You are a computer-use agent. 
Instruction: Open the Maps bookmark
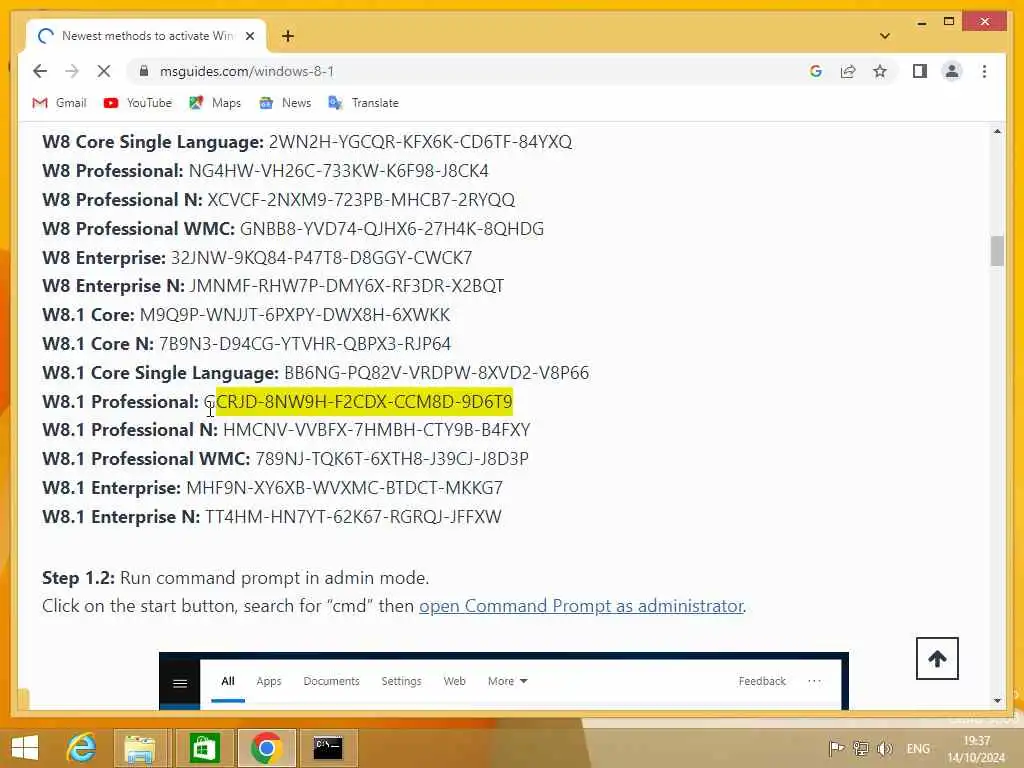(215, 103)
